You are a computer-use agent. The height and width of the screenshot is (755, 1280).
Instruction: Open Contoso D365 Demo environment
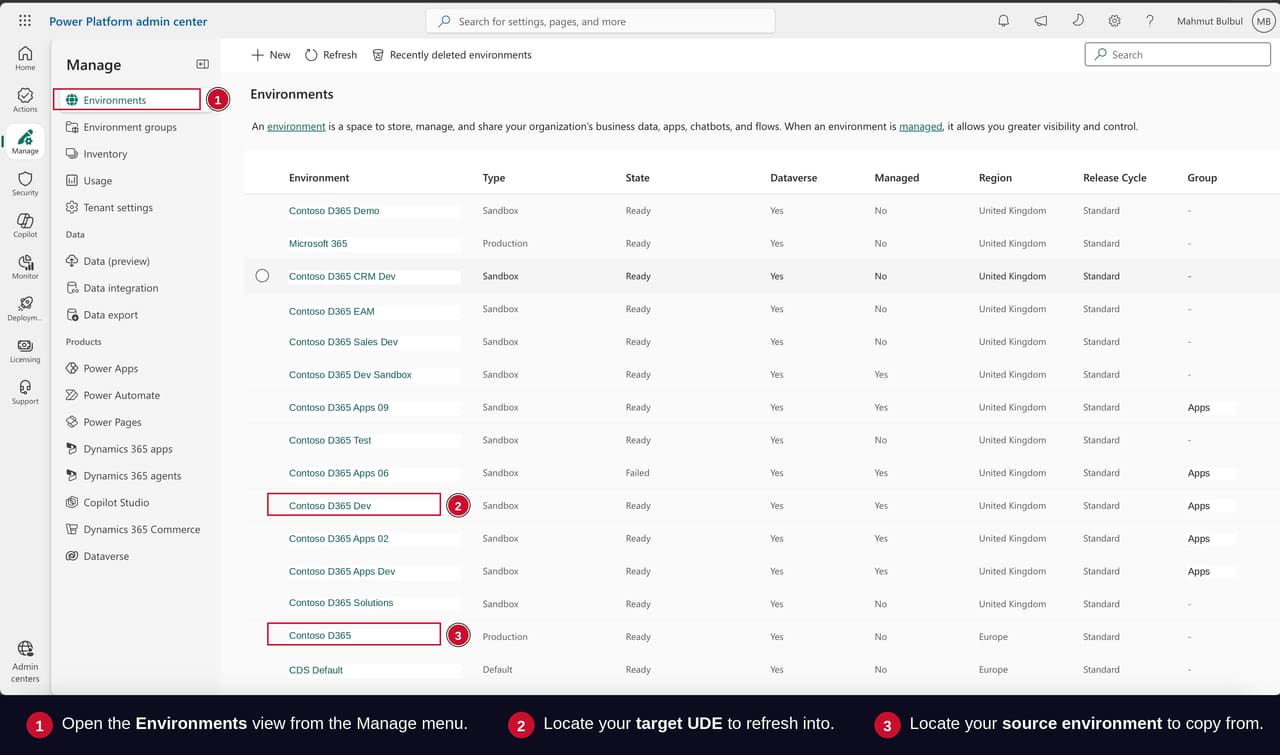334,211
